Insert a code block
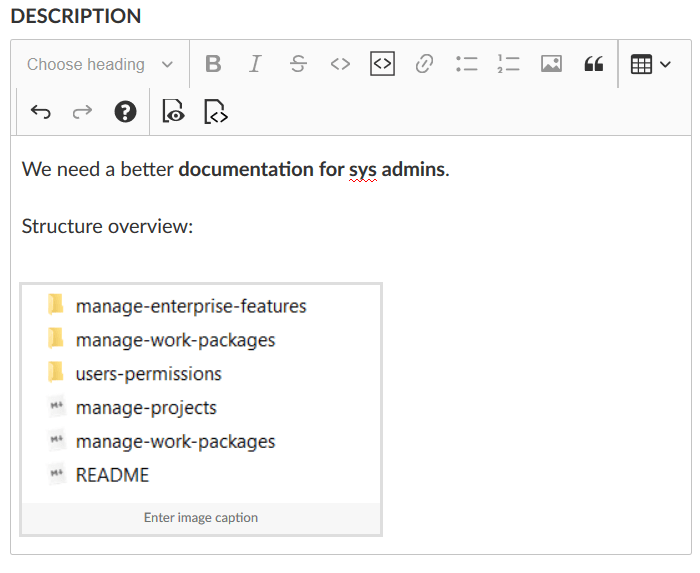The height and width of the screenshot is (573, 700). click(x=382, y=64)
